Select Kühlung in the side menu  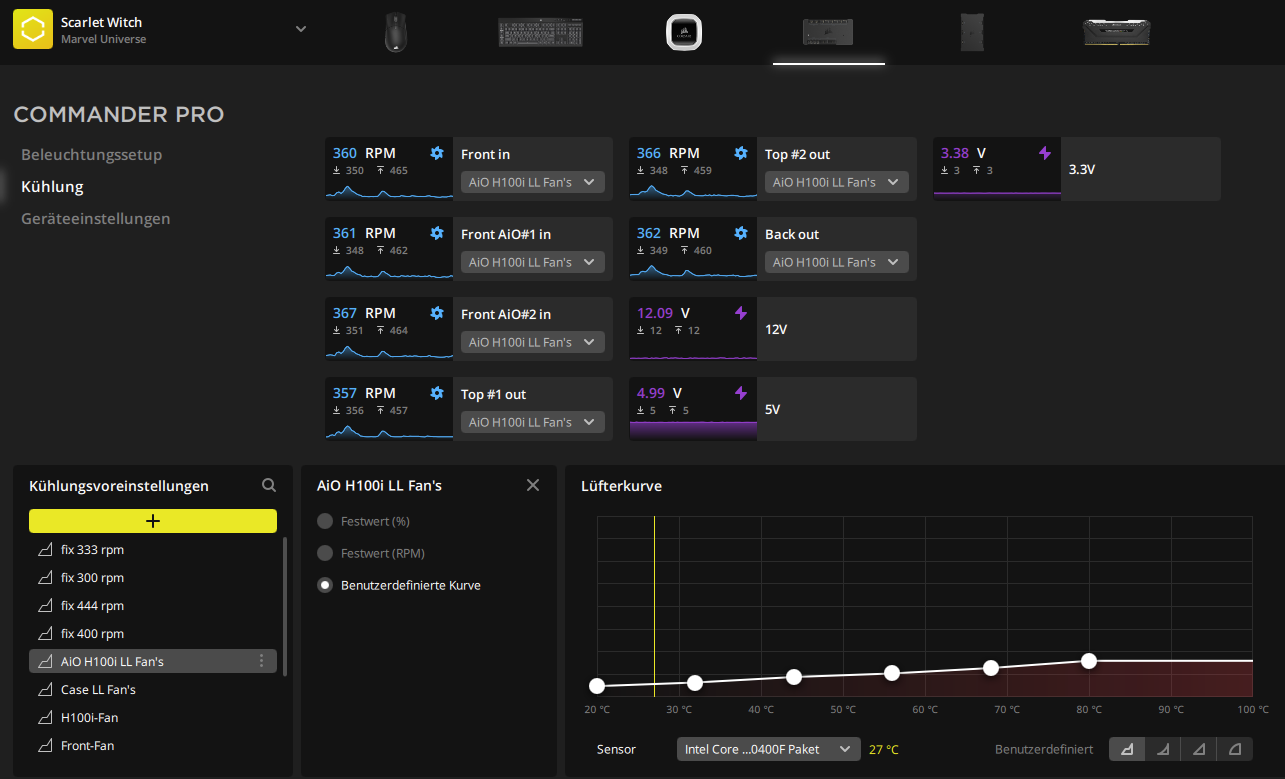click(x=52, y=187)
